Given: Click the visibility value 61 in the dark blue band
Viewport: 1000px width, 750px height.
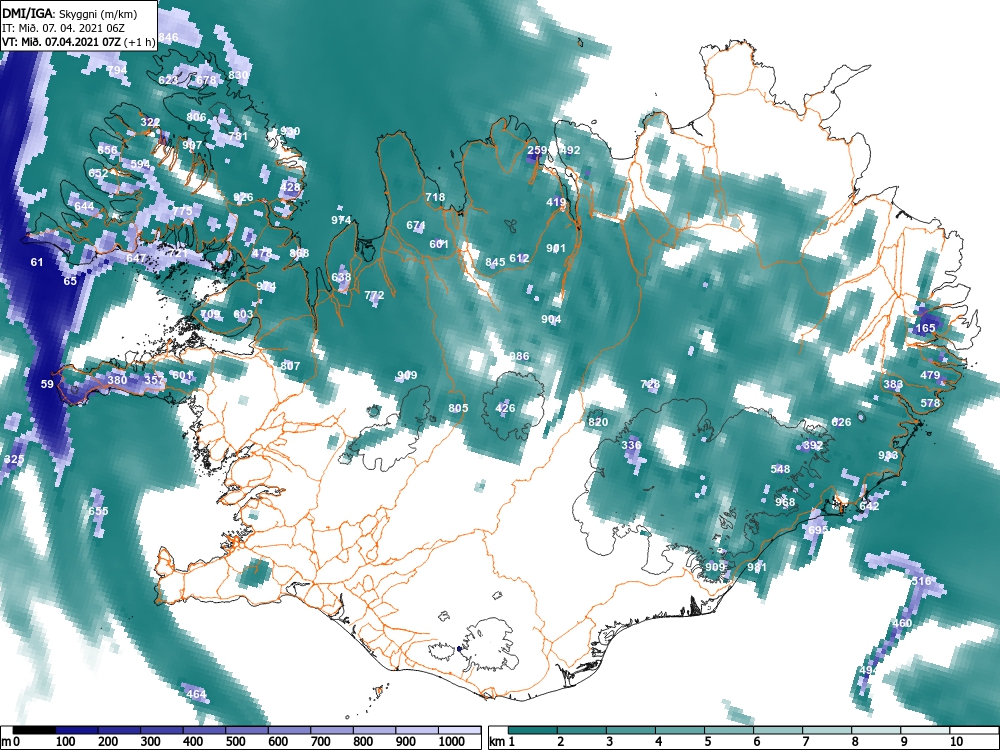Looking at the screenshot, I should (37, 262).
